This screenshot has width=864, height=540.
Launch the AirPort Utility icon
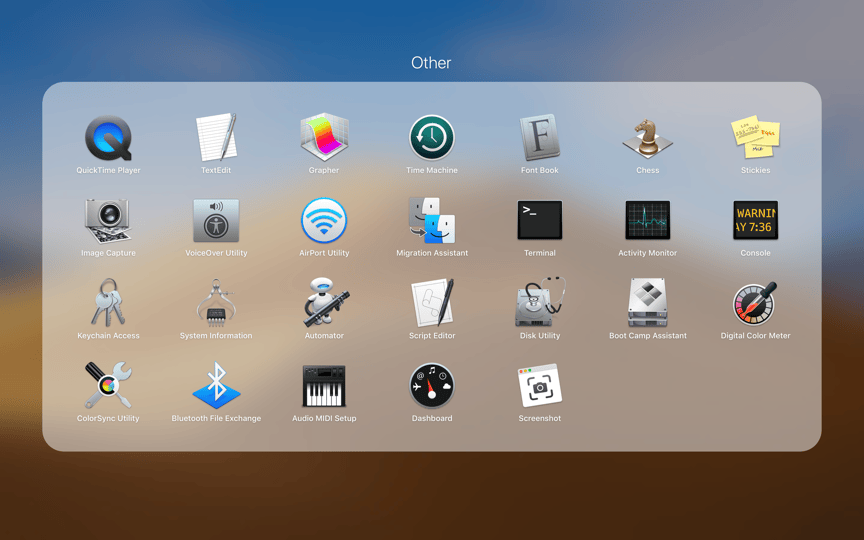[x=324, y=220]
